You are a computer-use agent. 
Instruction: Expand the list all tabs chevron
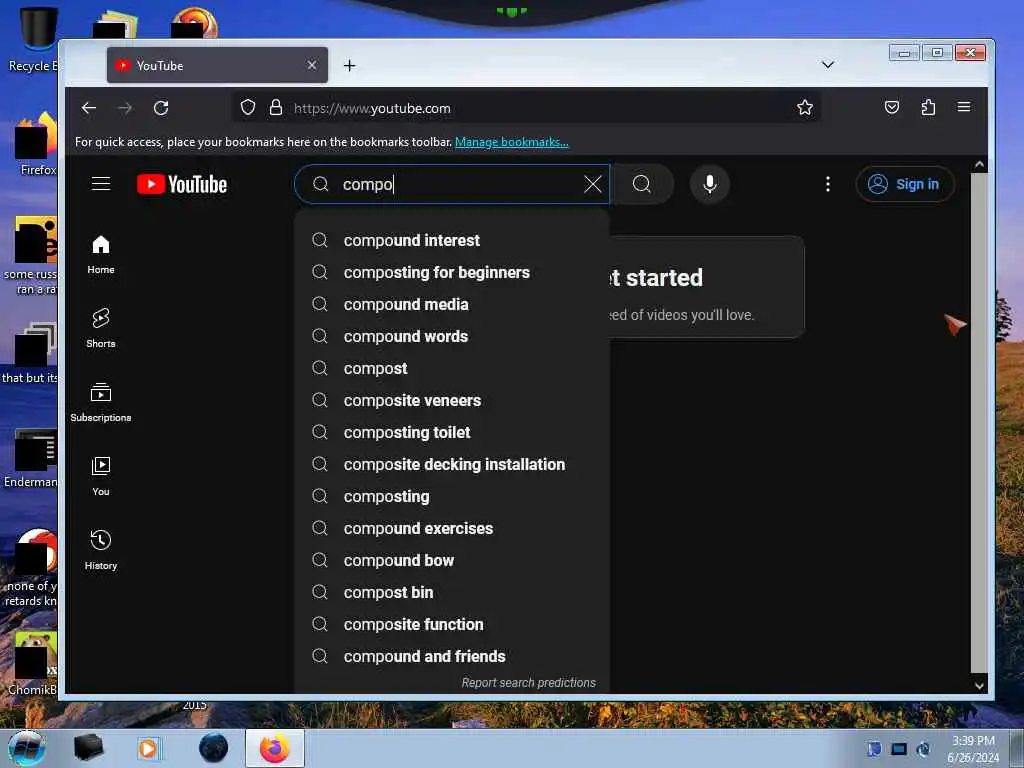pos(827,65)
